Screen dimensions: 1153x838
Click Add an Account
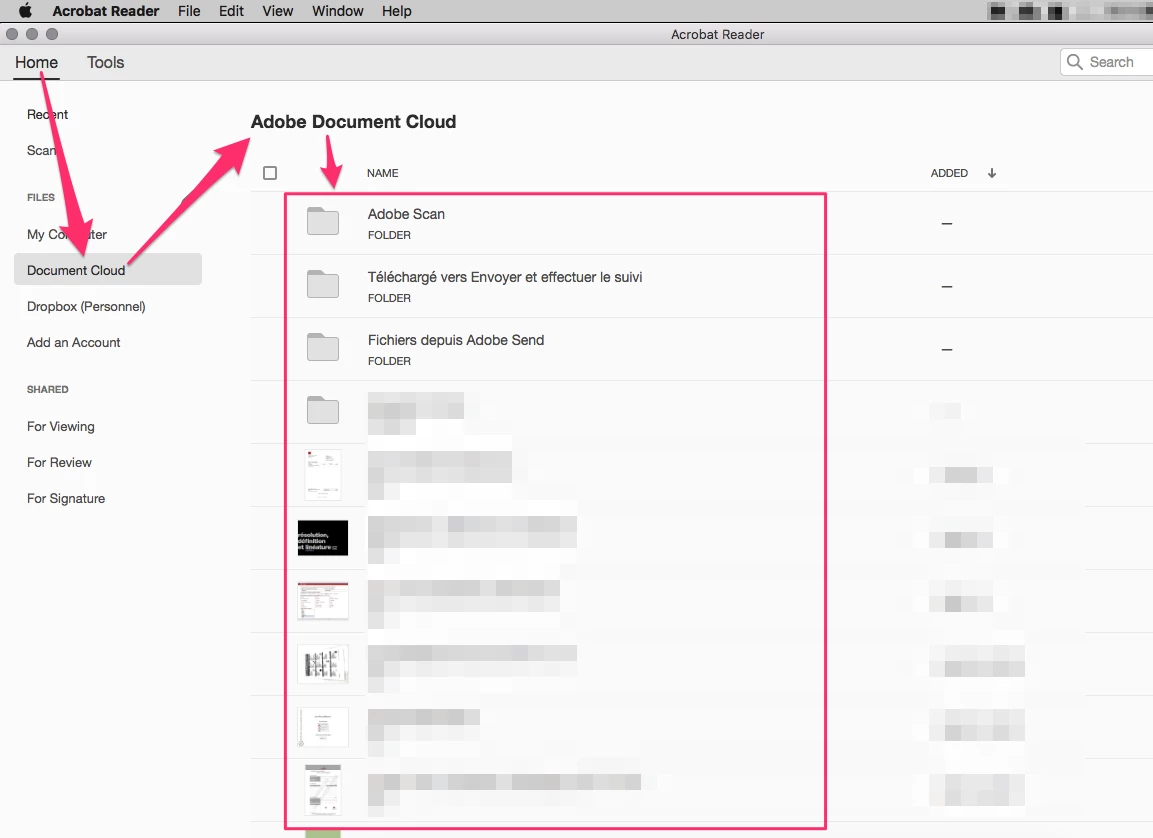pos(74,342)
